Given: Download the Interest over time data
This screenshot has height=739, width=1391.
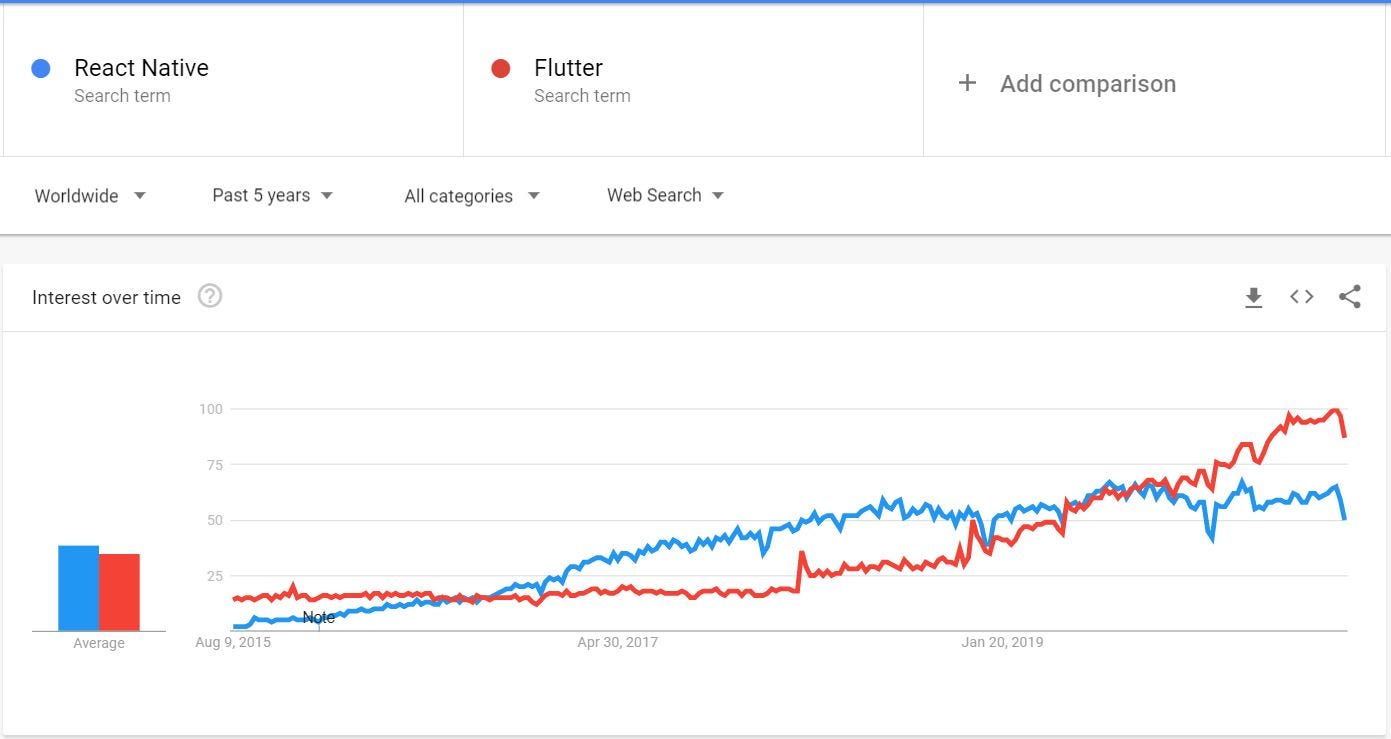Looking at the screenshot, I should click(1253, 297).
